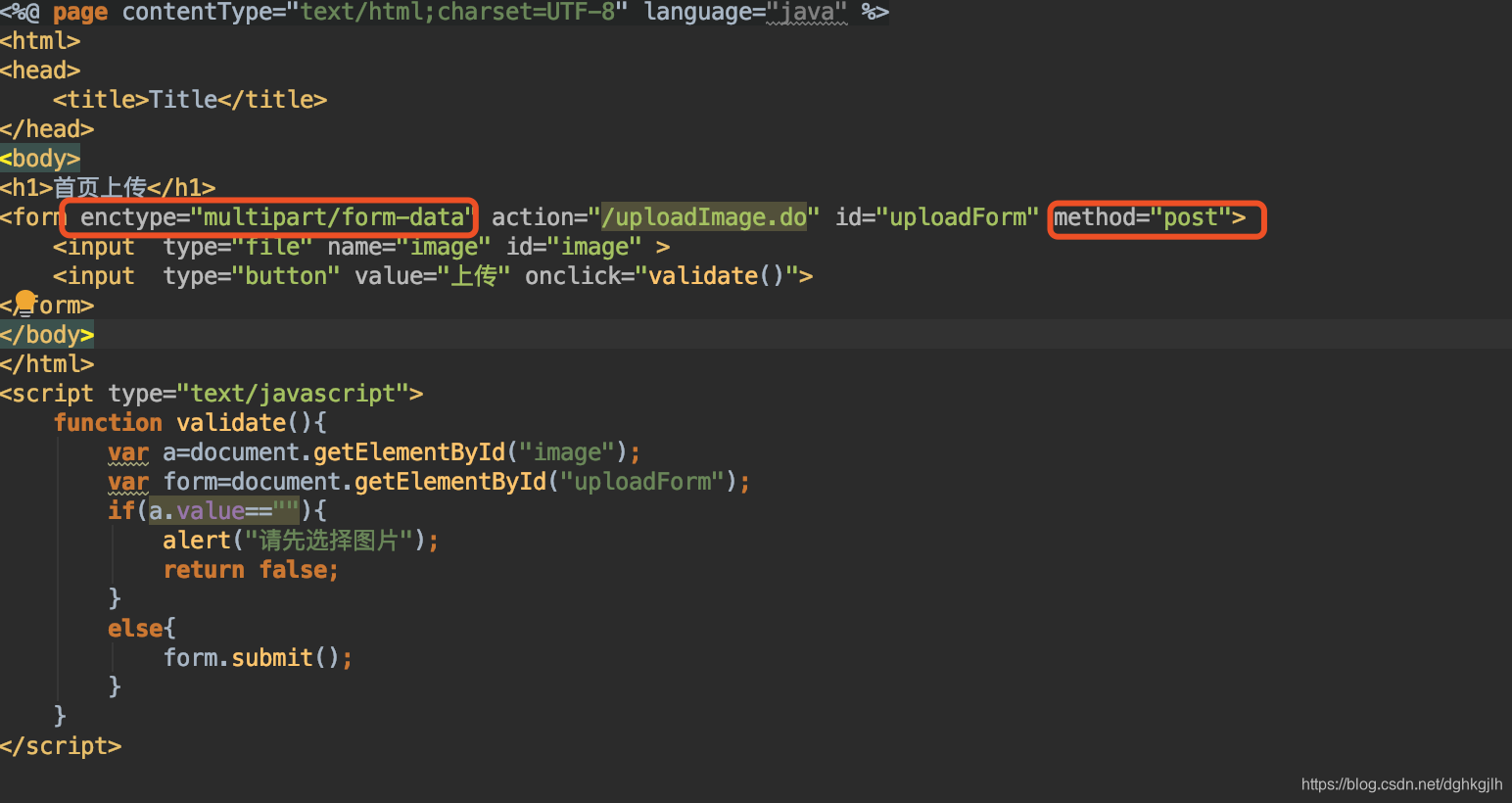Place cursor on opening <head> tag
This screenshot has height=803, width=1512.
(40, 71)
